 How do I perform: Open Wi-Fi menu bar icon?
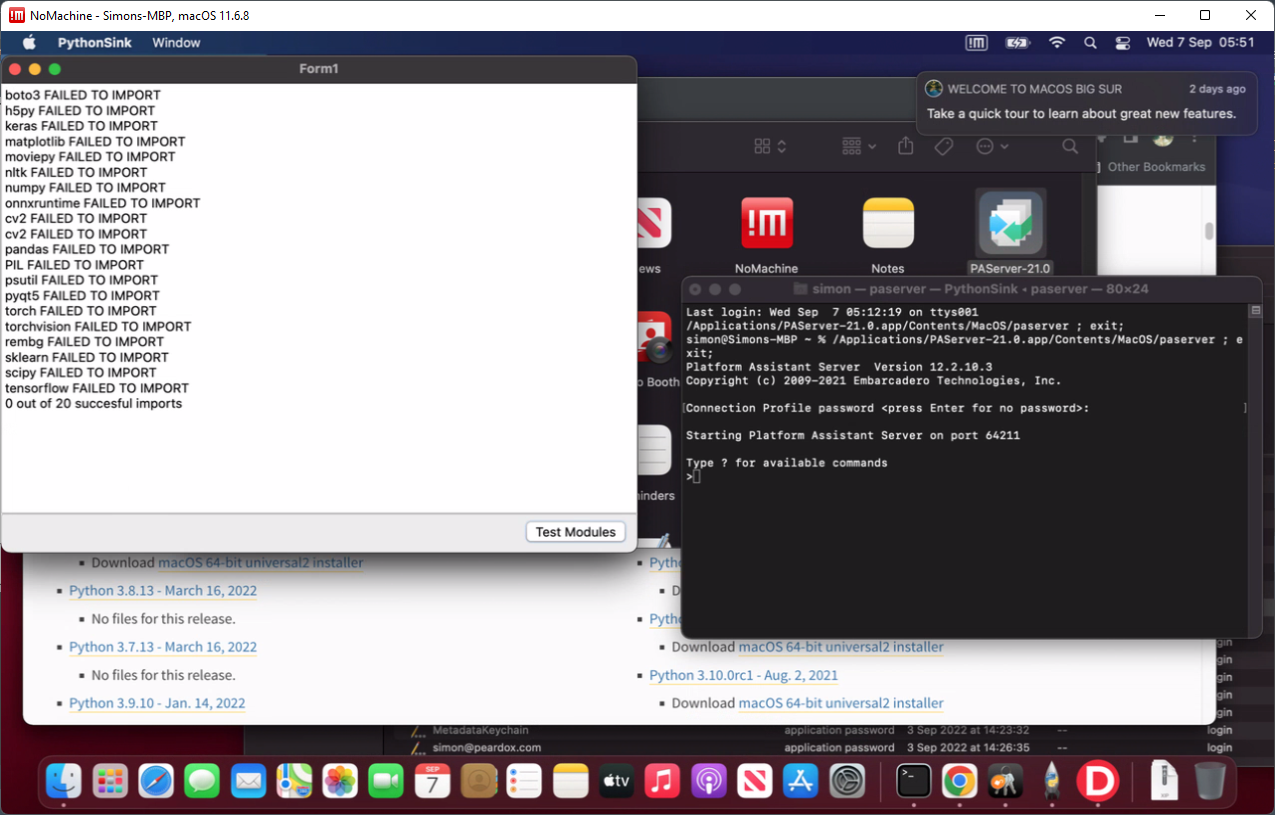(x=1057, y=43)
